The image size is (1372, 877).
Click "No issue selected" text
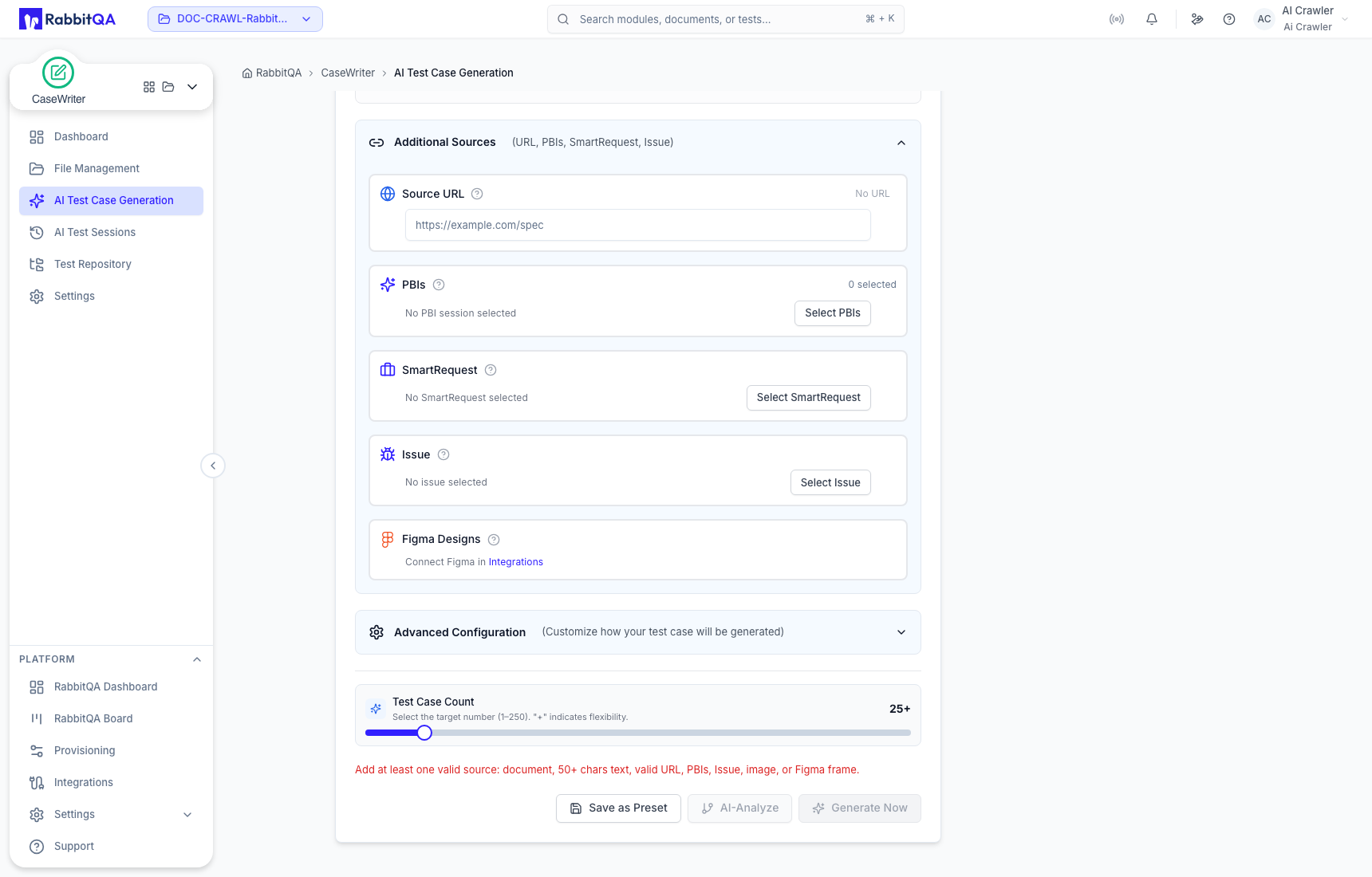[446, 482]
